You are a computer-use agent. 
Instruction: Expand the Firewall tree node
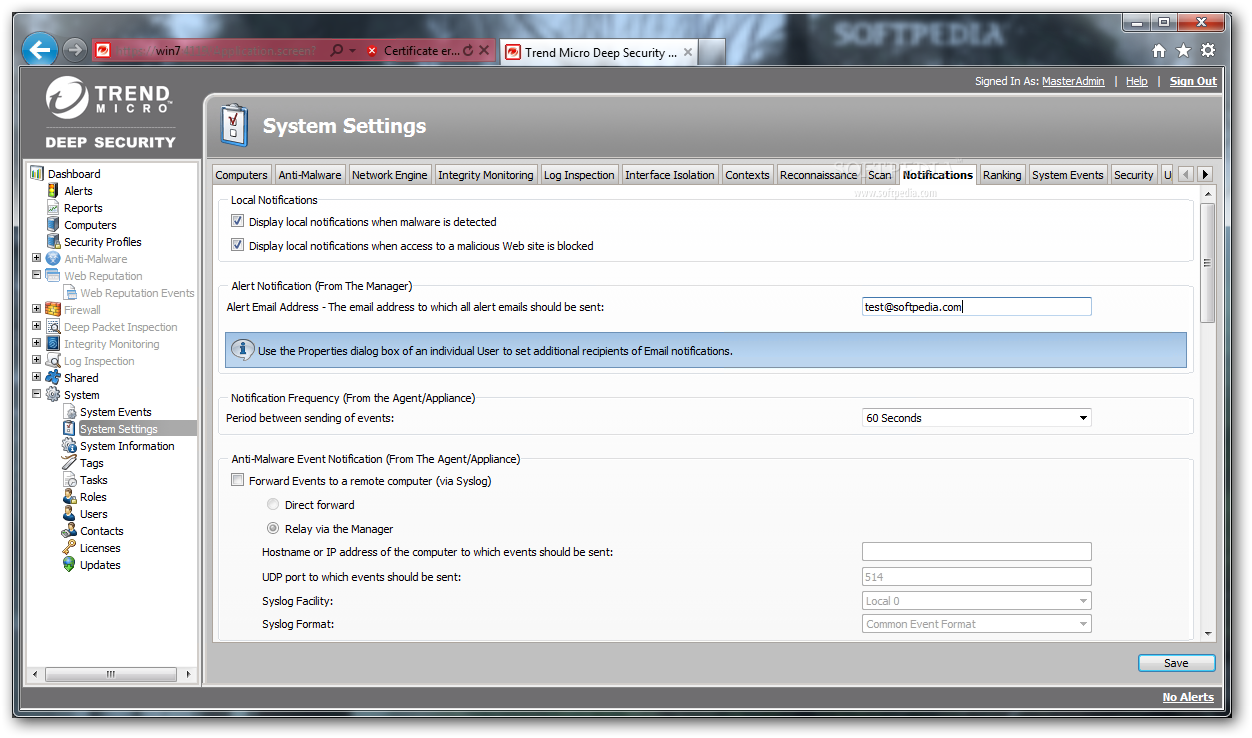tap(37, 309)
